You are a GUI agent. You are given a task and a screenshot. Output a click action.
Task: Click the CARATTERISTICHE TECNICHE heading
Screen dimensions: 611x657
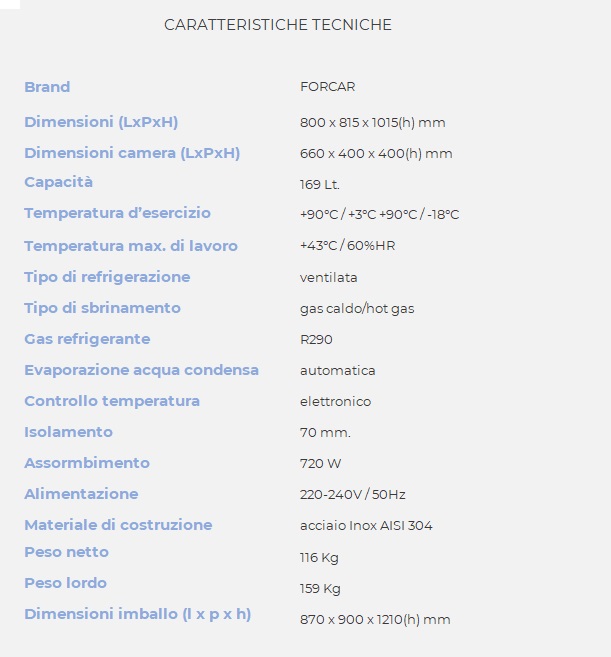pos(277,25)
